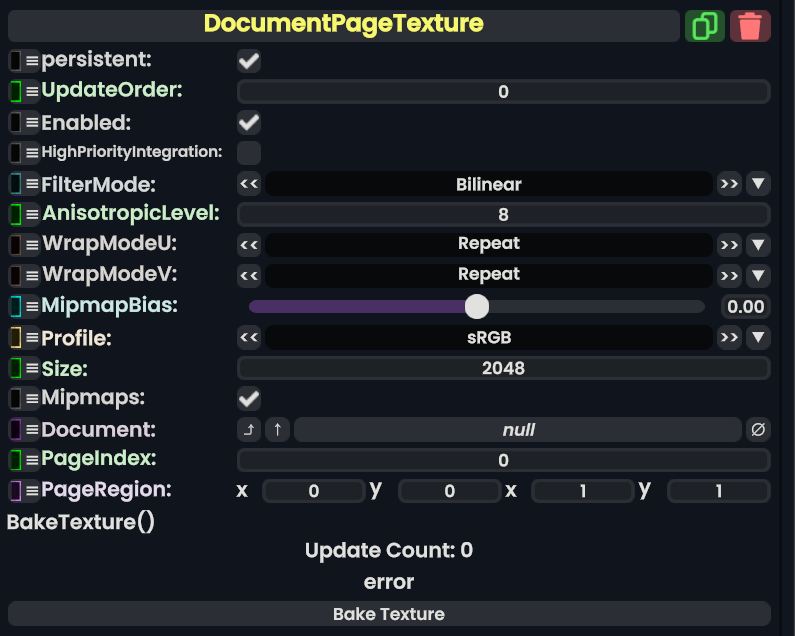Open the FilterMode dropdown list
Viewport: 795px width, 636px height.
click(758, 184)
